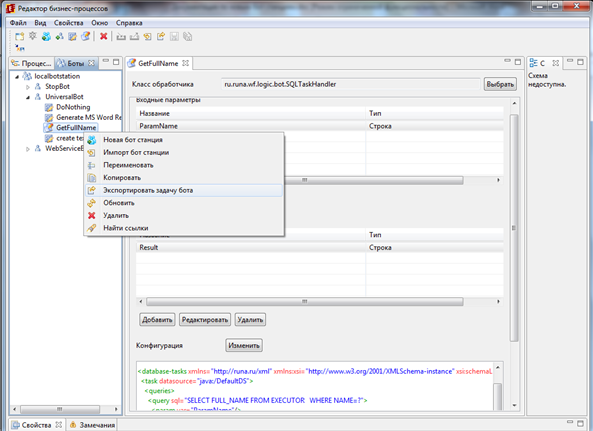Screen dimensions: 593x431
Task: Click the new project toolbar icon
Action: [x=19, y=36]
